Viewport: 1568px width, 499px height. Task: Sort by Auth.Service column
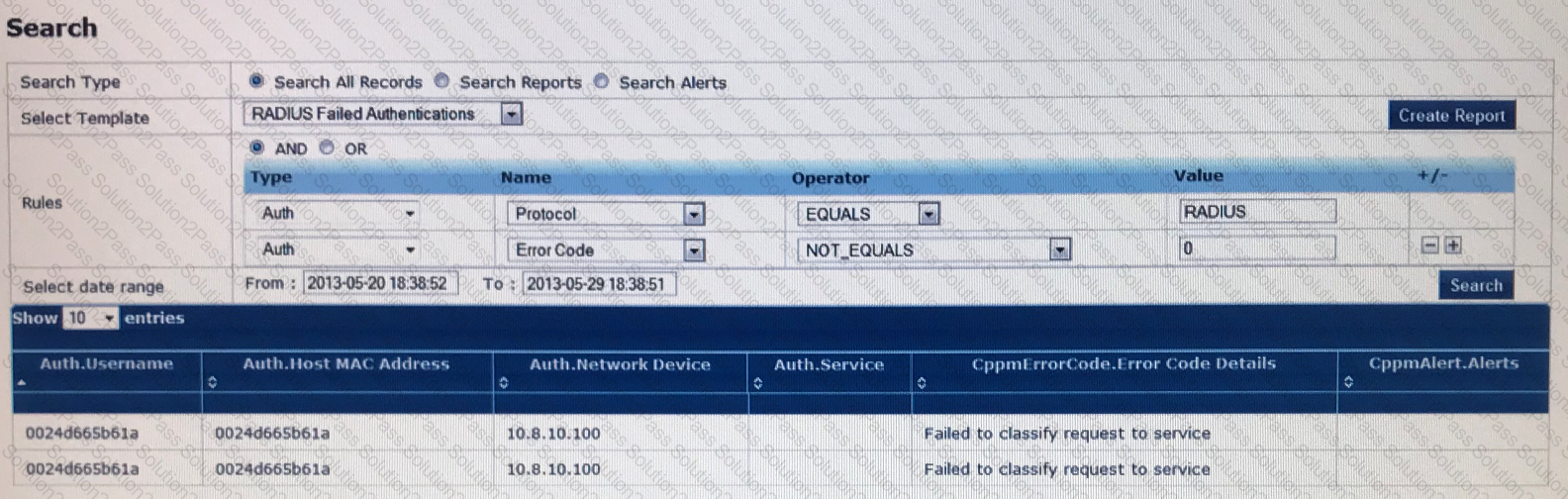click(757, 382)
